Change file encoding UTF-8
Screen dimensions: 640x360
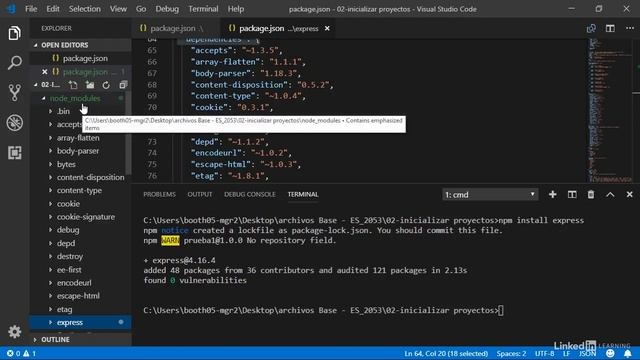(x=544, y=353)
